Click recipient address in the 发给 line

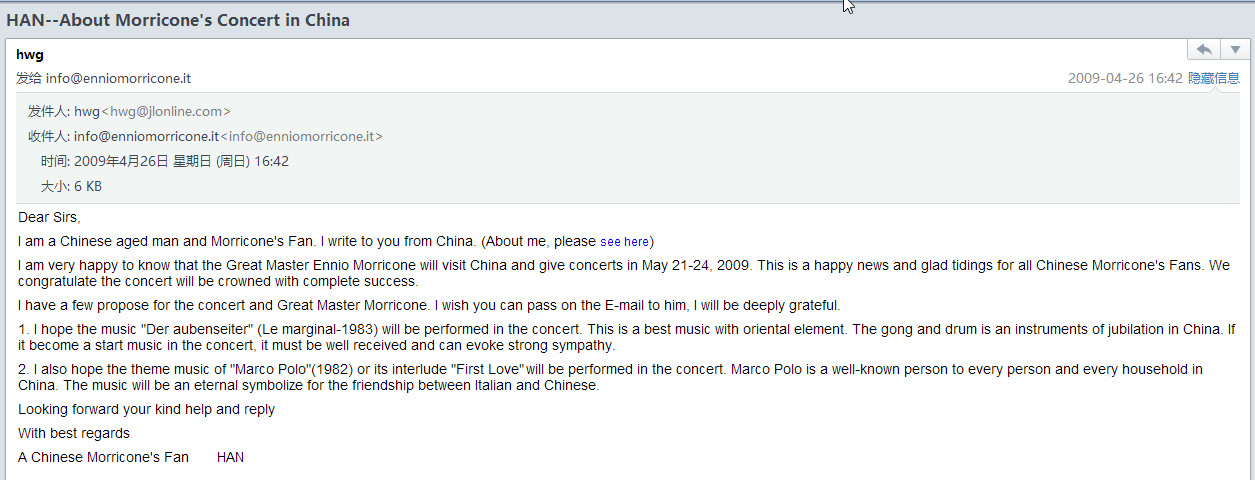click(118, 78)
